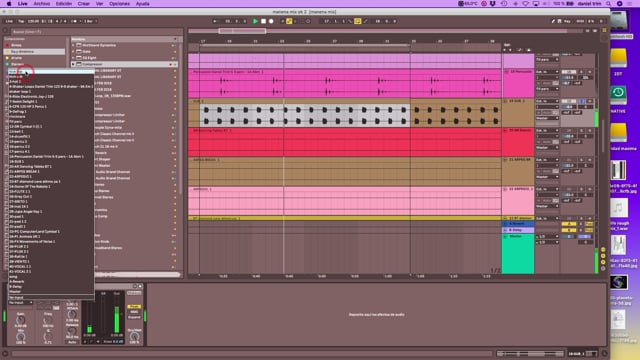Click the green Play transport button
This screenshot has height=360, width=640.
(x=256, y=21)
